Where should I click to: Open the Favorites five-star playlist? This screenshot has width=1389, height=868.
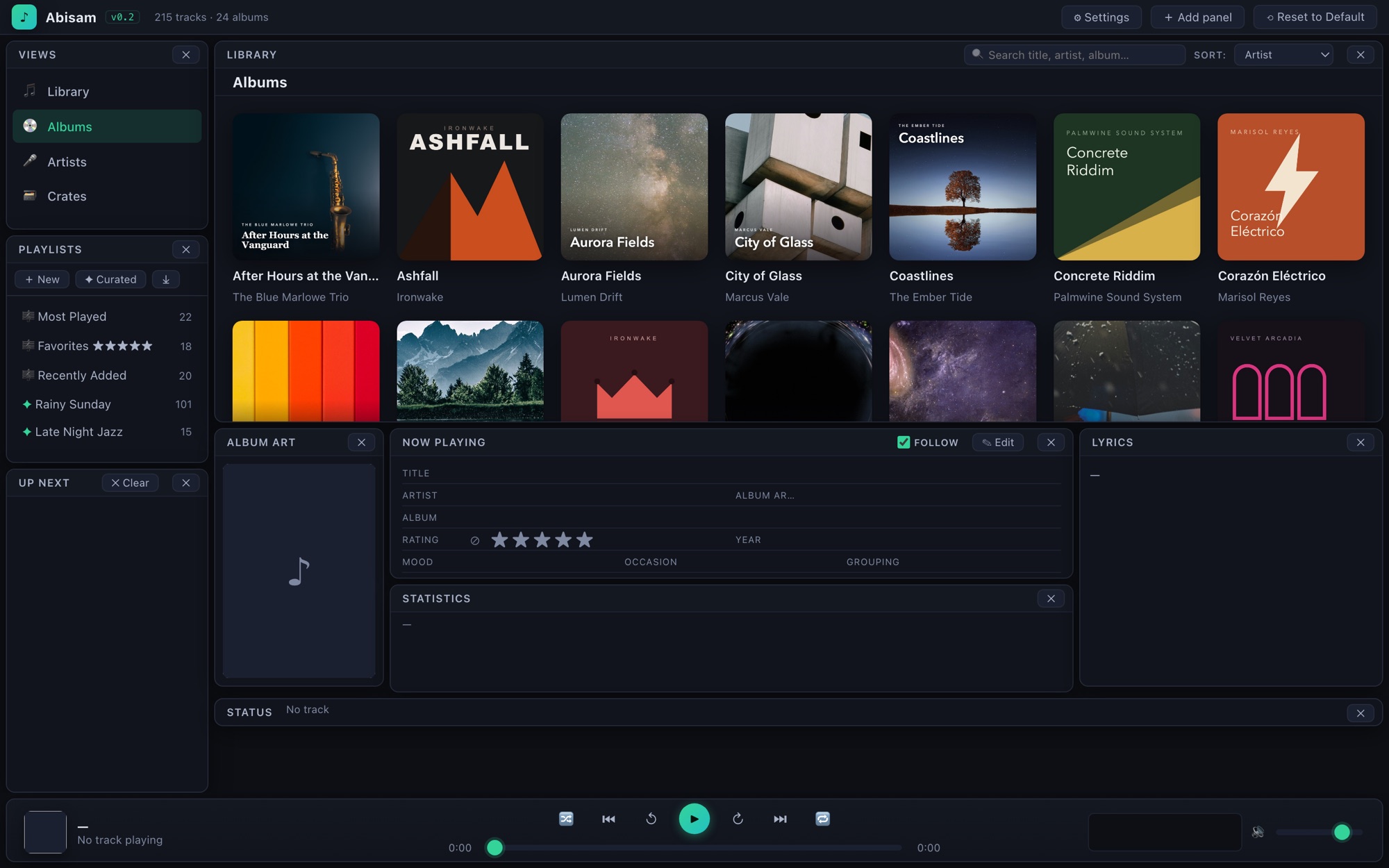pyautogui.click(x=107, y=346)
